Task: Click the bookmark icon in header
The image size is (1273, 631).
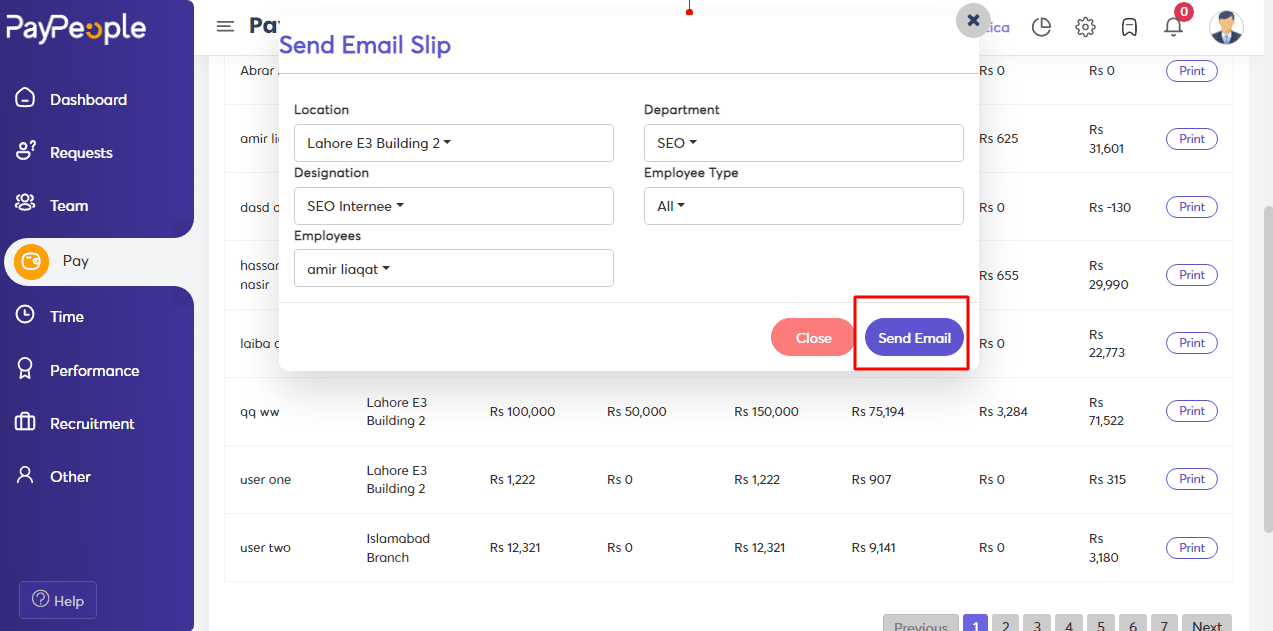Action: click(1129, 27)
